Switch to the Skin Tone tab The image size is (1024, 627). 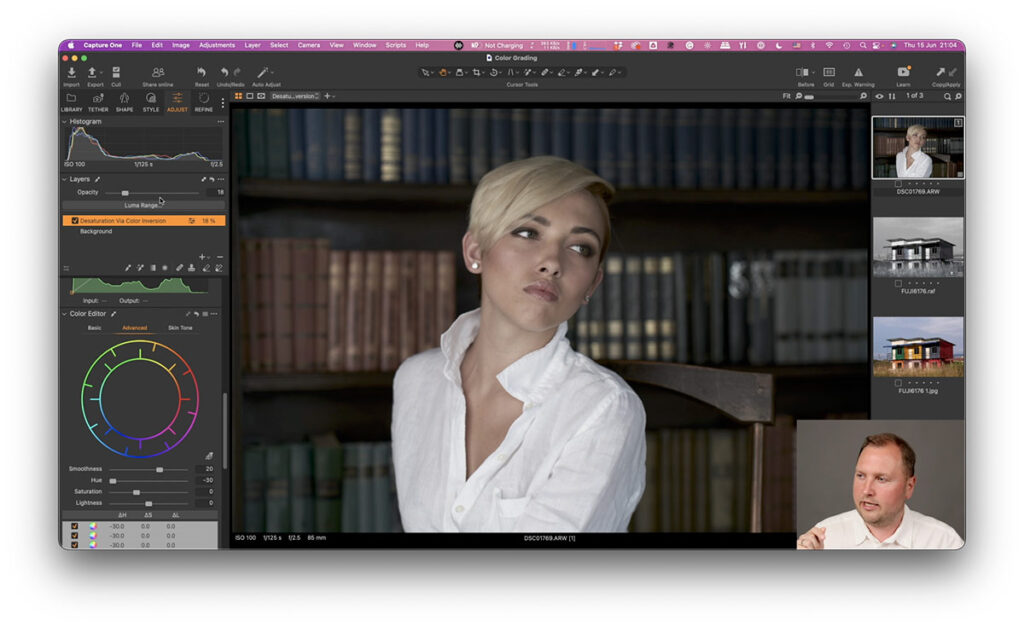(x=180, y=328)
